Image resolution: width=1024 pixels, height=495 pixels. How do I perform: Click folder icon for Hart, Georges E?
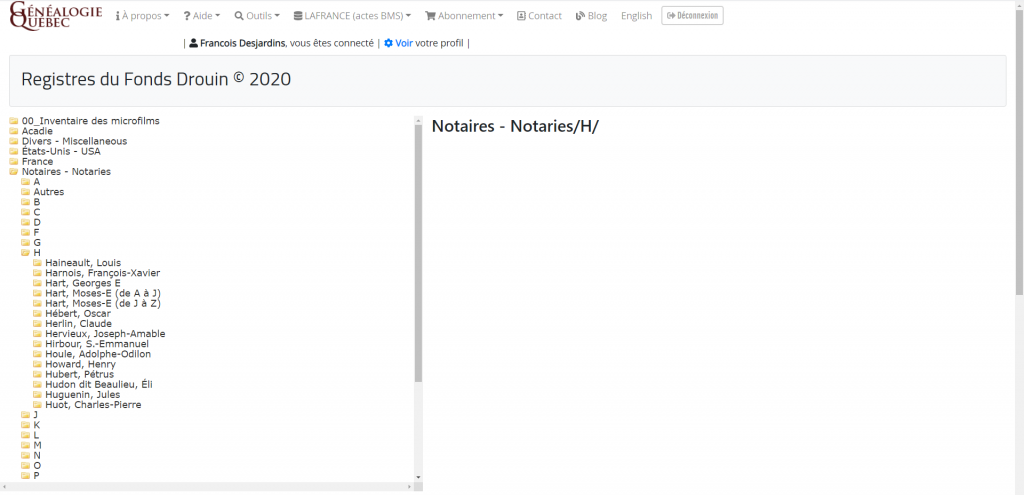pyautogui.click(x=37, y=284)
